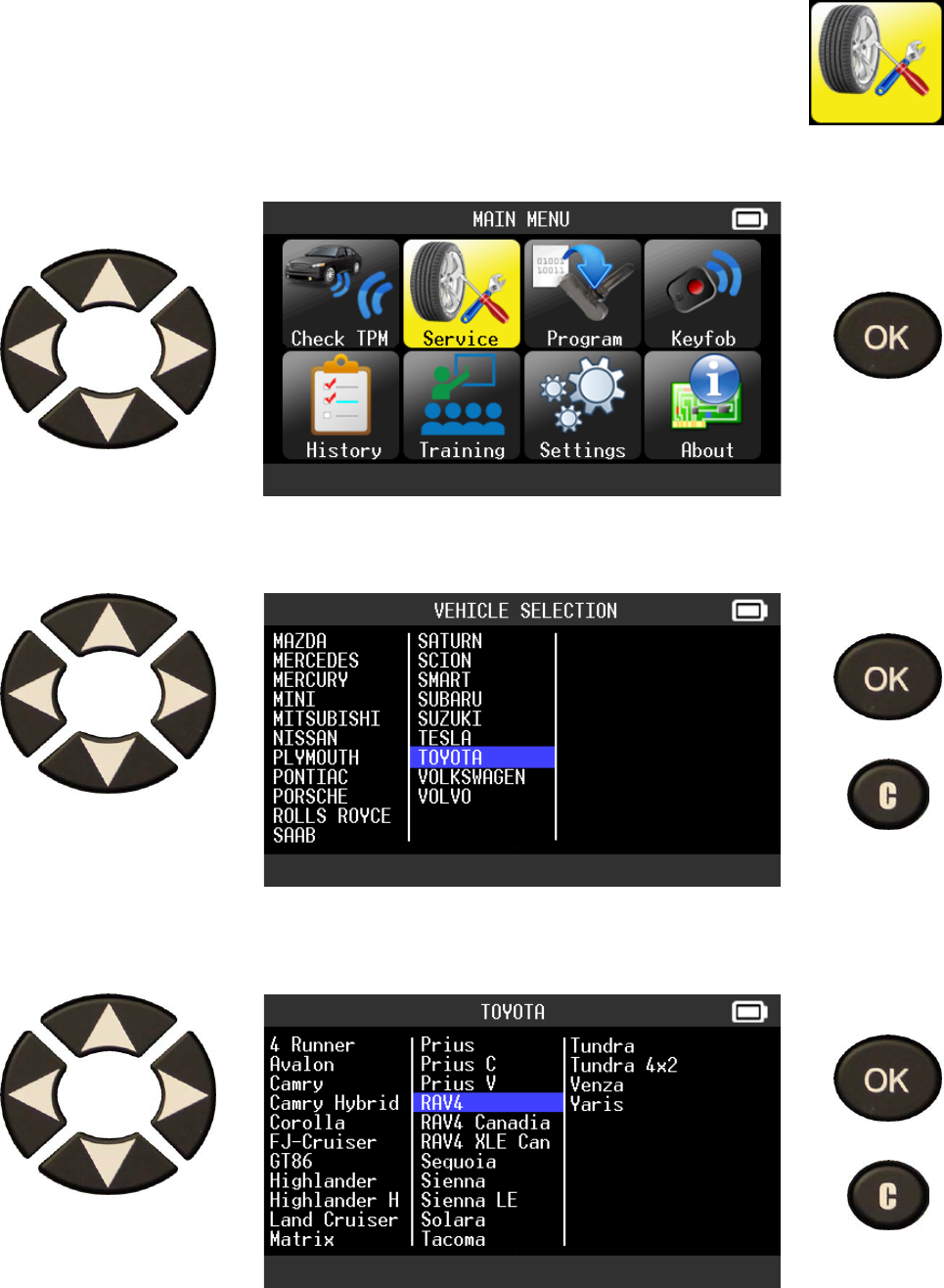Click left arrow beside Main Menu

tap(34, 349)
